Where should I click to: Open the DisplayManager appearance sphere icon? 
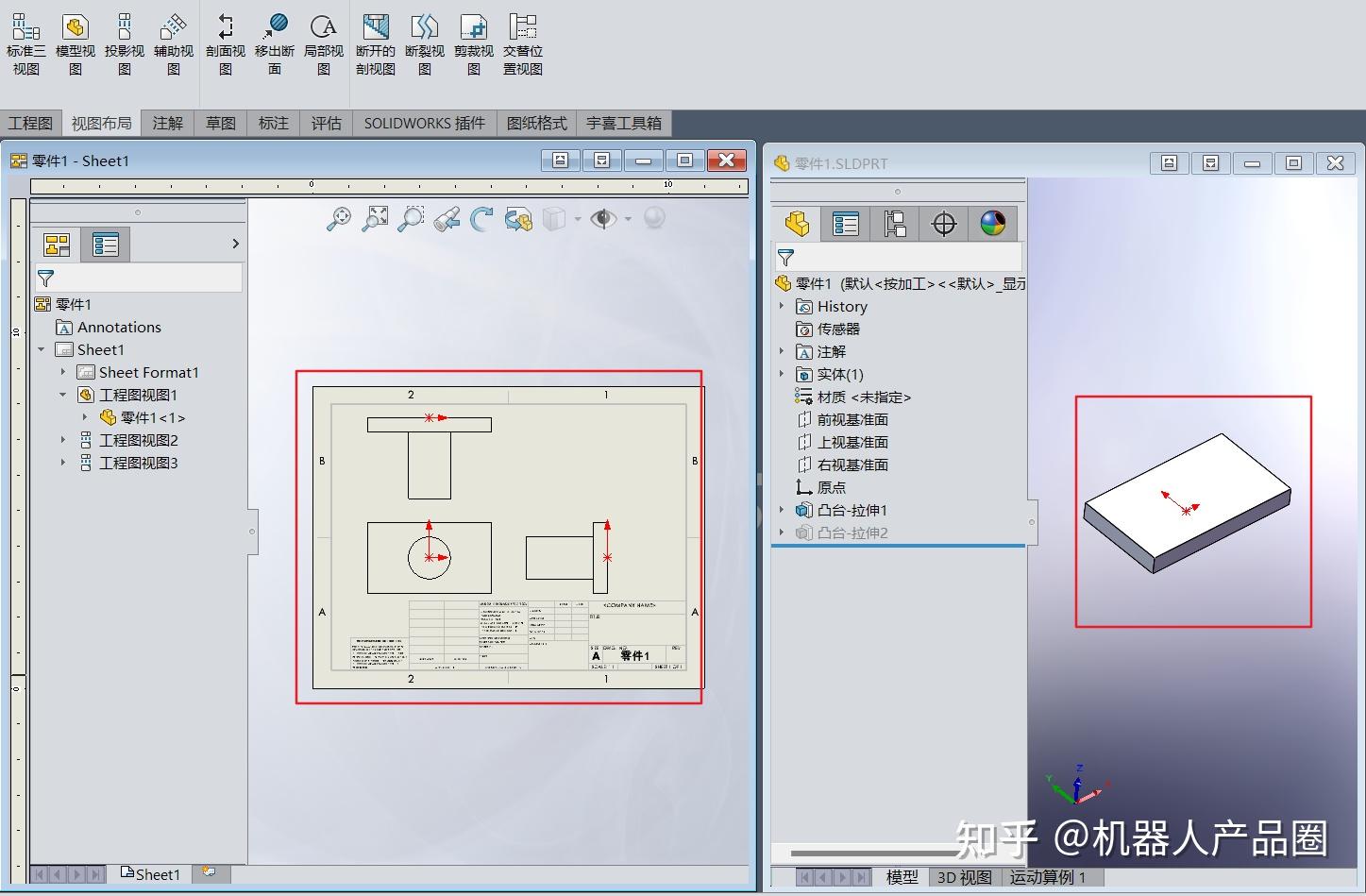(993, 223)
